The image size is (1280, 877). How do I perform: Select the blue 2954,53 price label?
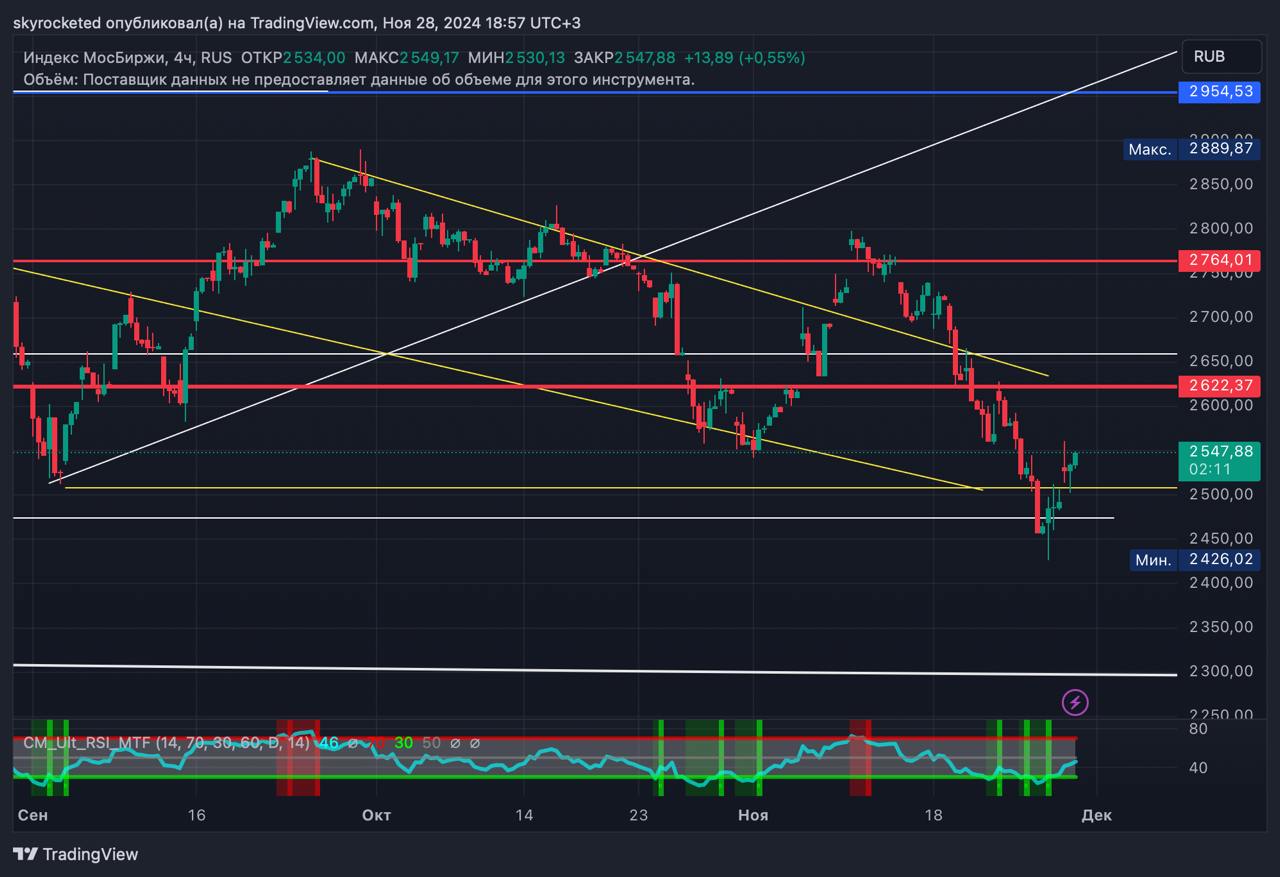click(x=1221, y=92)
